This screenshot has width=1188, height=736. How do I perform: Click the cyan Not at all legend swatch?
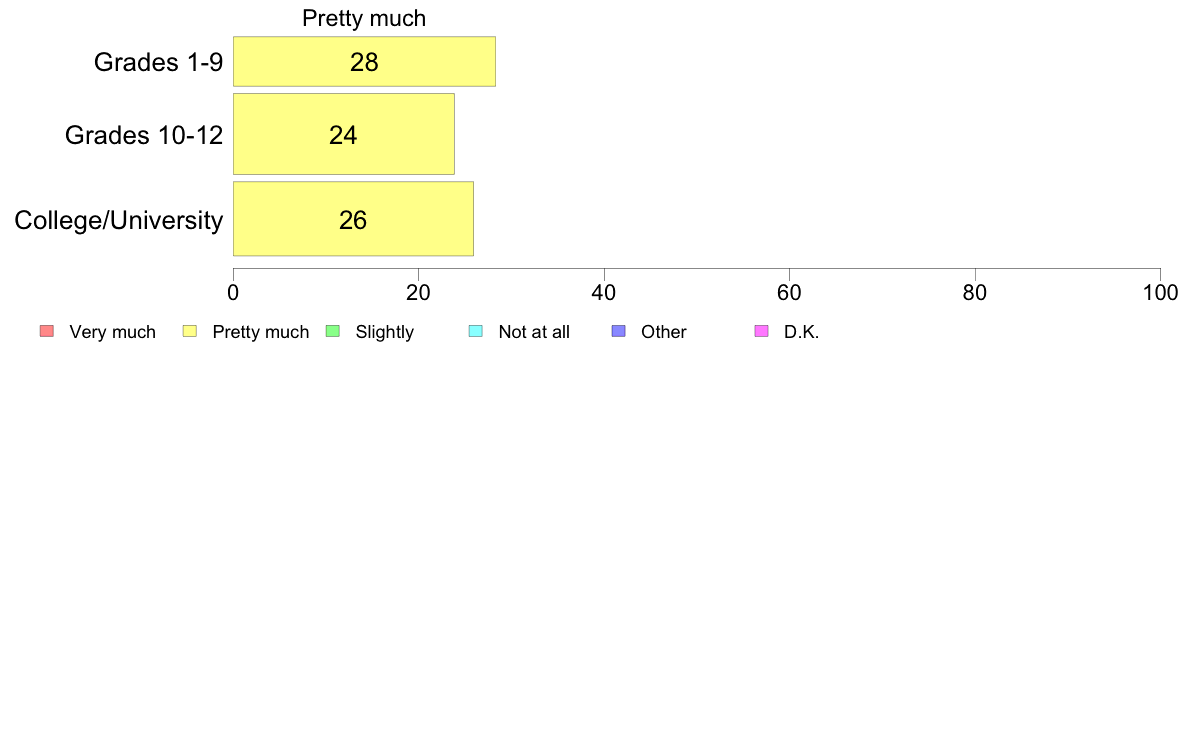(x=475, y=332)
